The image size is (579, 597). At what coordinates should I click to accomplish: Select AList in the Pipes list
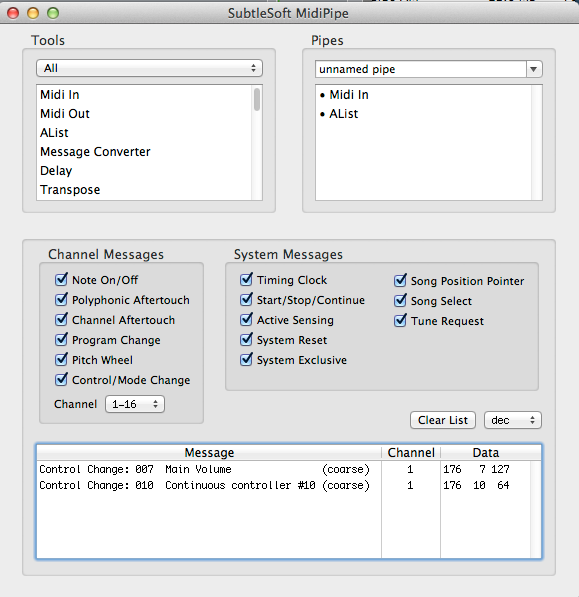coord(423,113)
